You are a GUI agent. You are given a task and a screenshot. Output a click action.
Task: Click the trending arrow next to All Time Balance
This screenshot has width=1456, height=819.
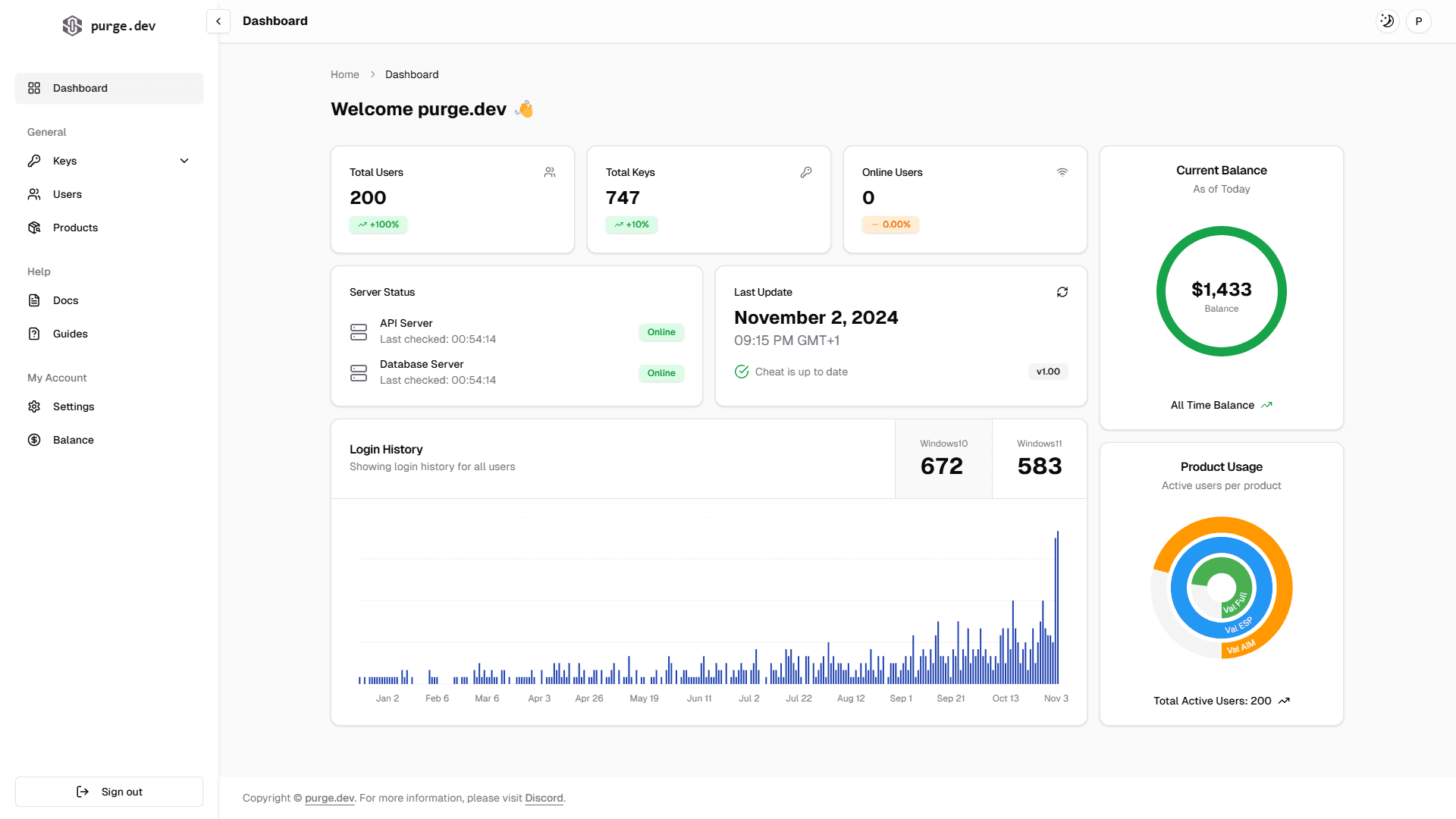click(x=1266, y=405)
